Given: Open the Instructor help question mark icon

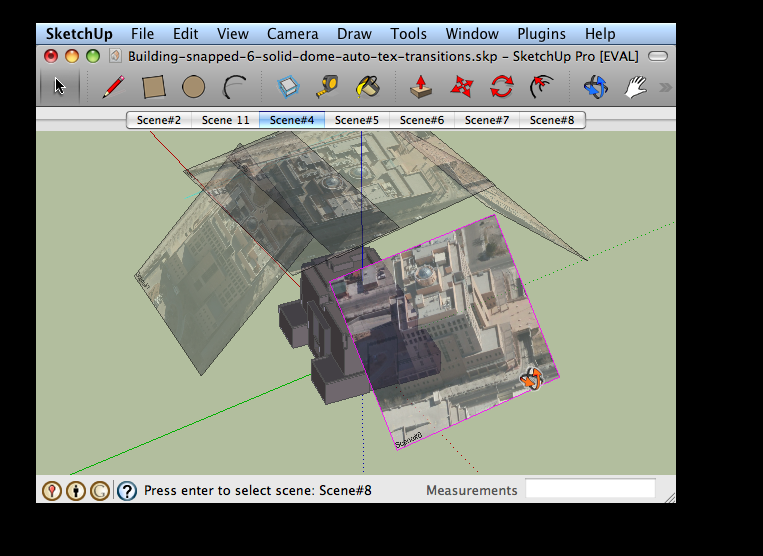Looking at the screenshot, I should click(127, 490).
